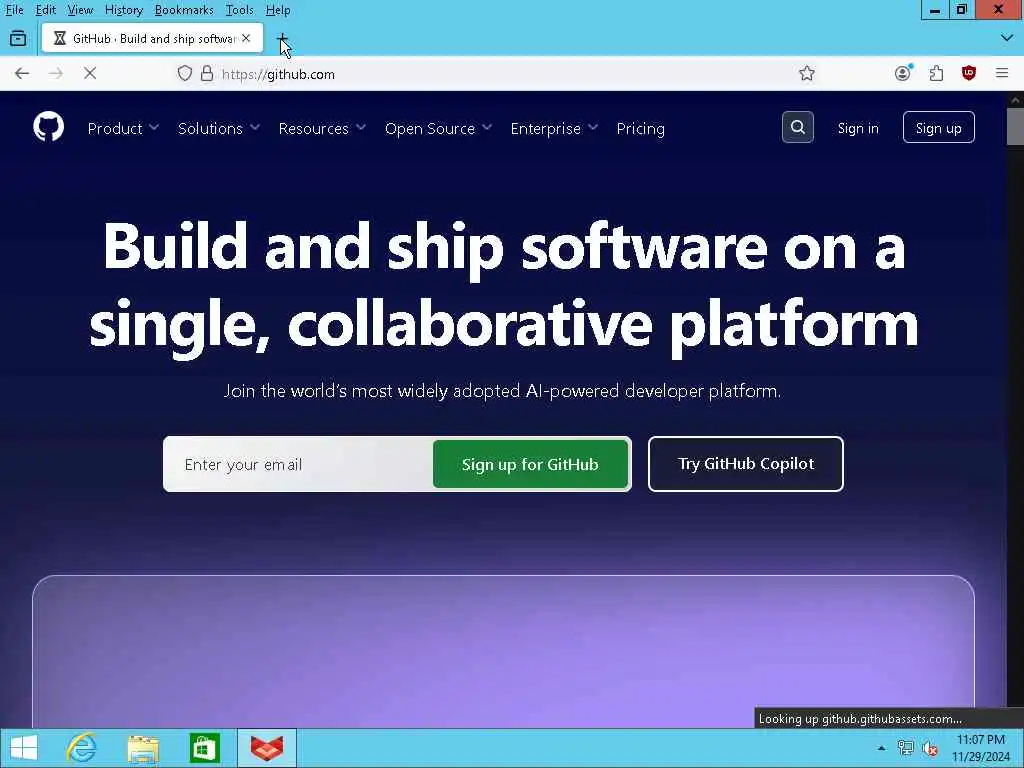Click the padlock site security icon
This screenshot has height=768, width=1024.
pos(207,74)
